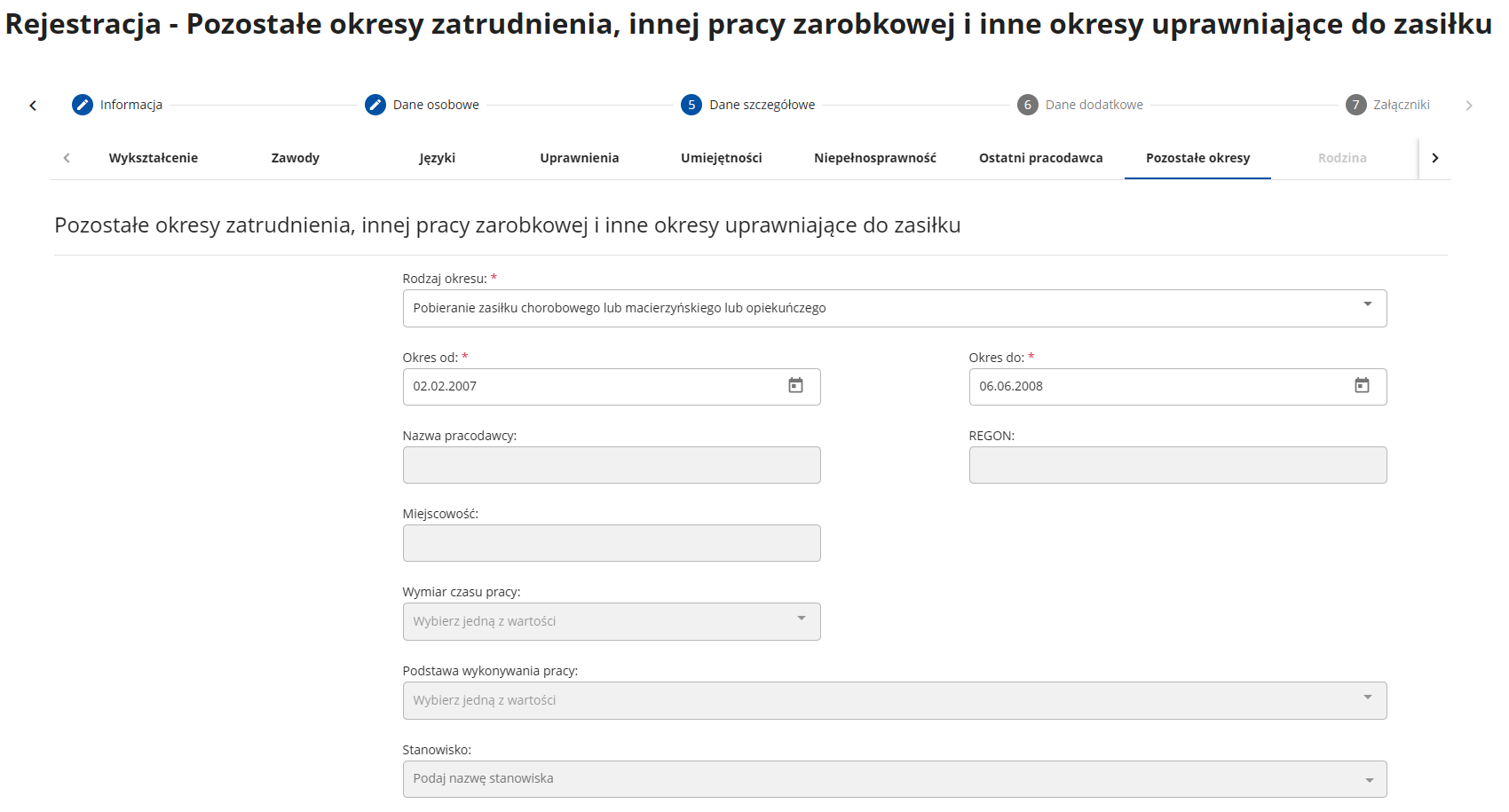Viewport: 1509px width, 812px height.
Task: Click into Okres od date field
Action: tap(612, 387)
